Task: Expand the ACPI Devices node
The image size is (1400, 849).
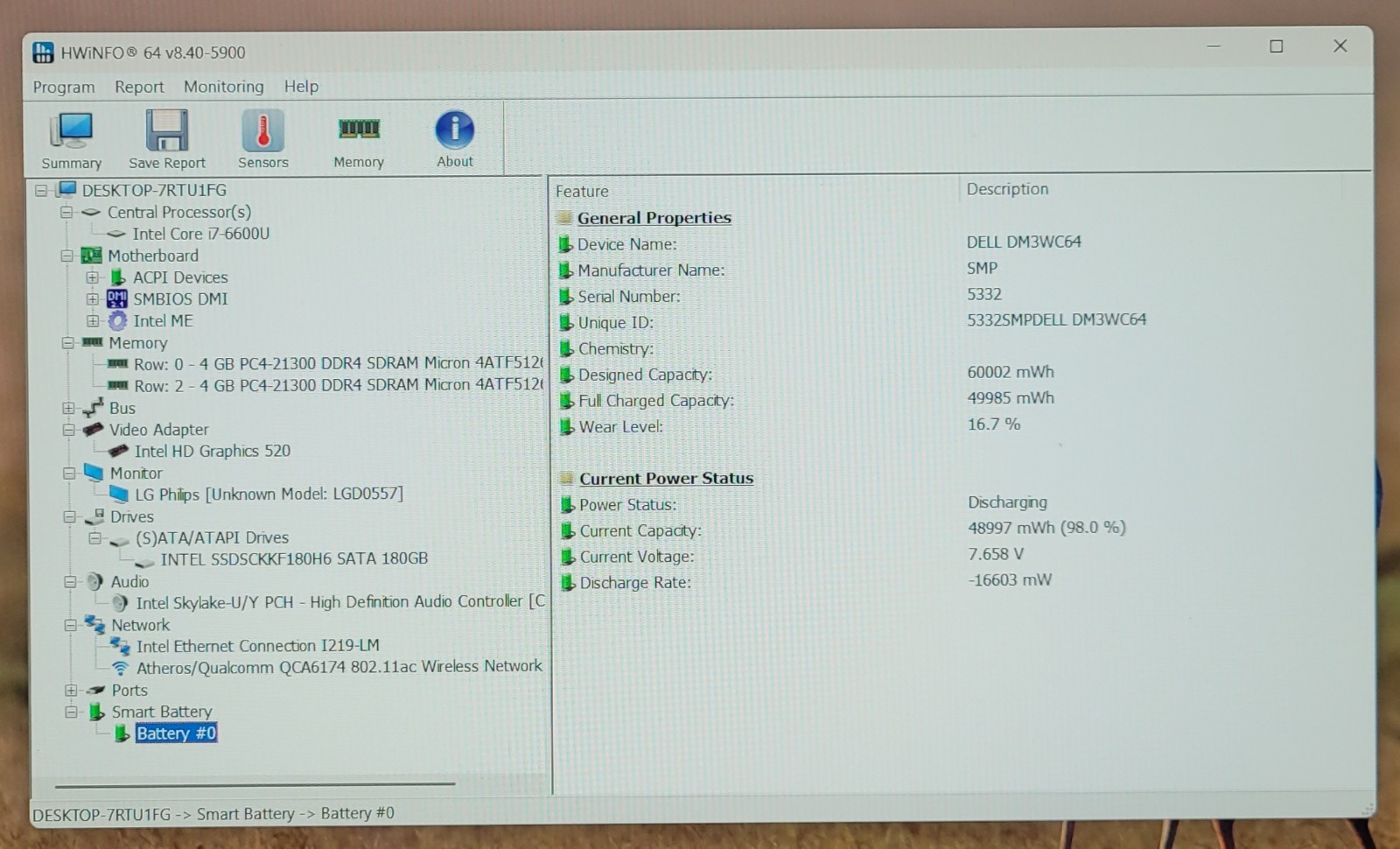Action: pyautogui.click(x=92, y=277)
